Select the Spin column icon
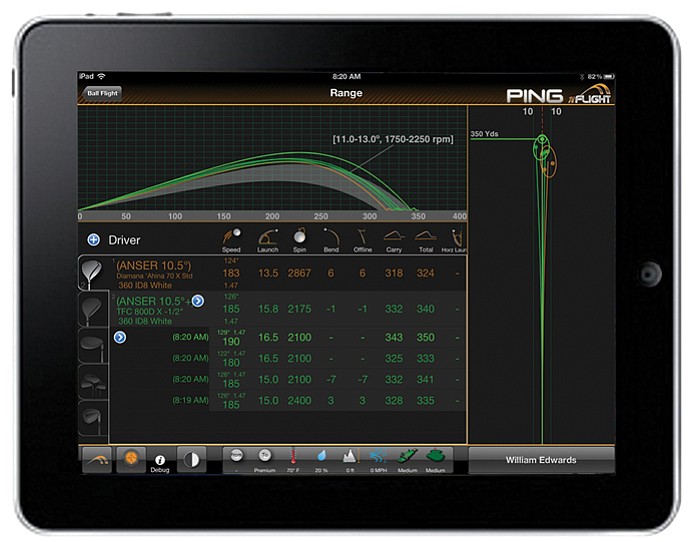The width and height of the screenshot is (690, 542). coord(299,240)
